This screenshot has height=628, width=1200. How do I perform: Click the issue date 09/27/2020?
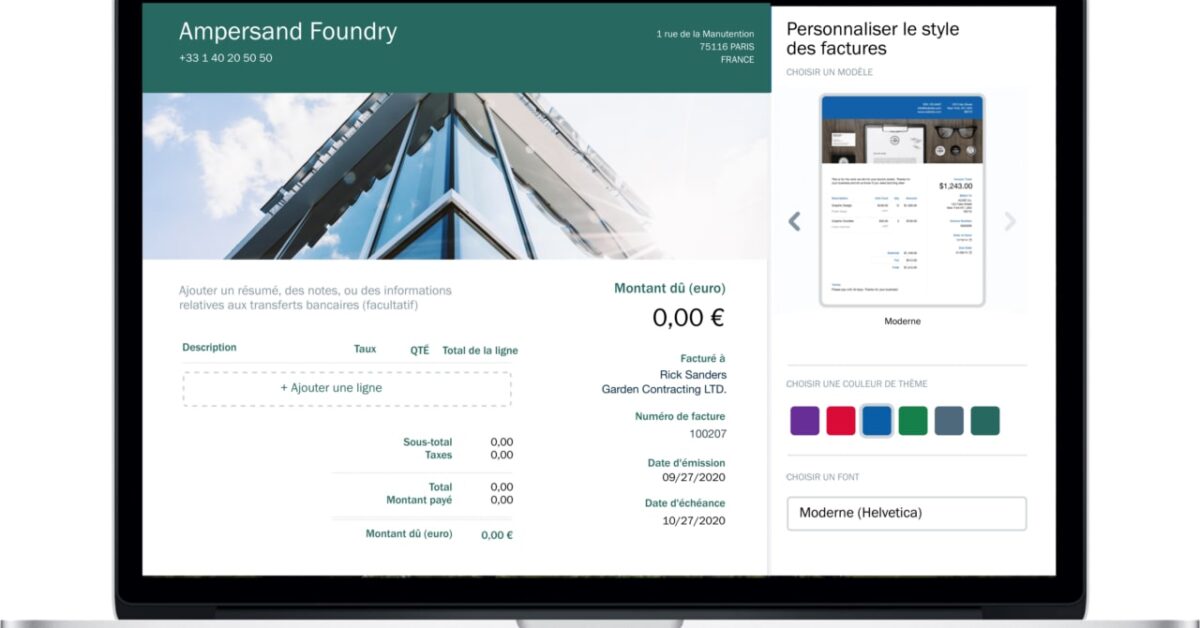(694, 478)
